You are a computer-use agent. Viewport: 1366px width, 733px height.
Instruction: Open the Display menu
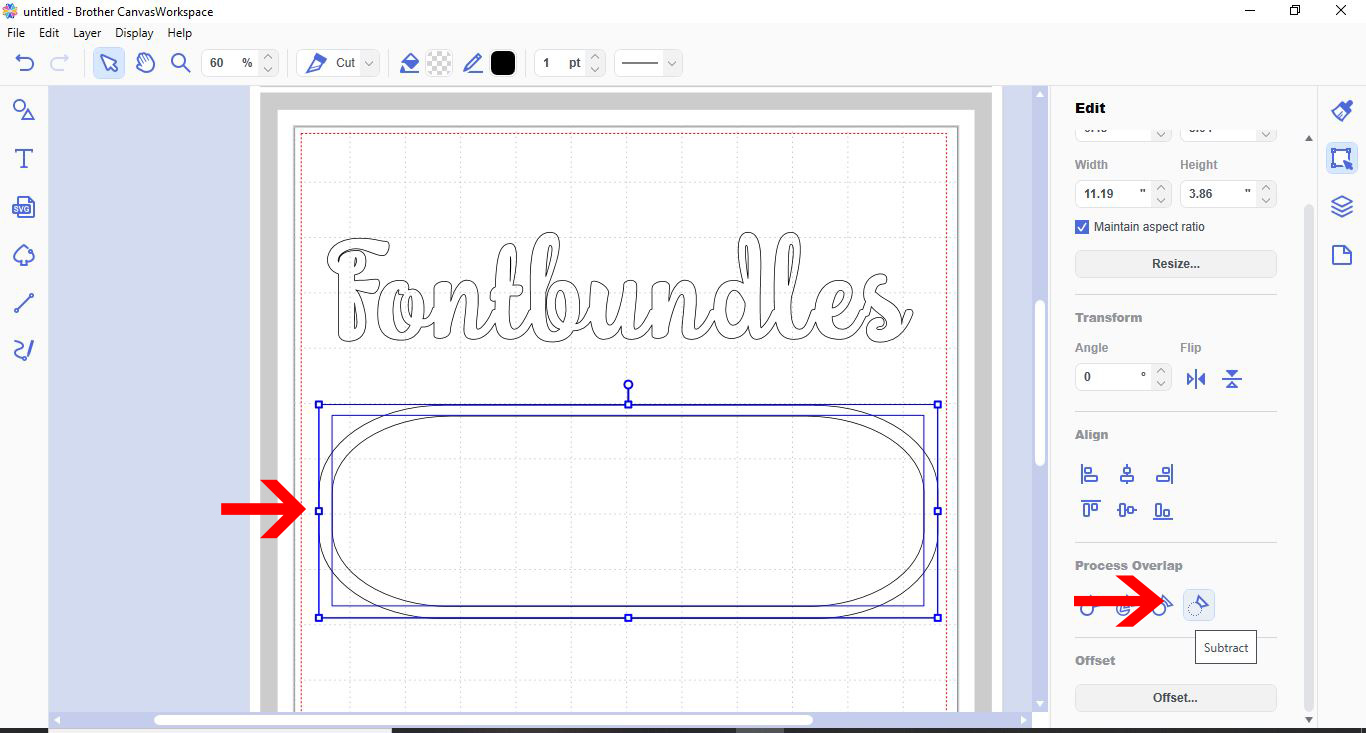(x=134, y=33)
